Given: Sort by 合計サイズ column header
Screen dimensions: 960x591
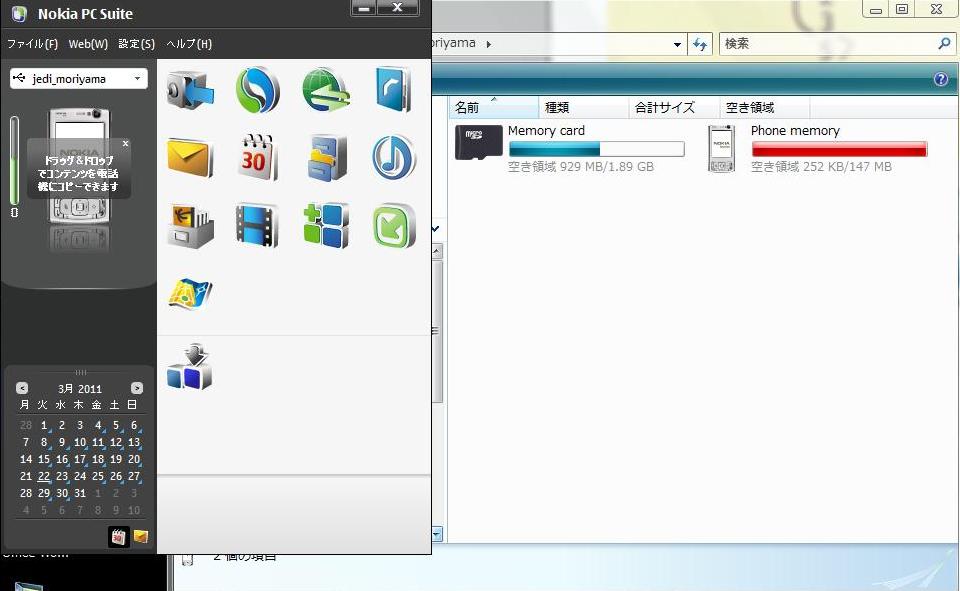Looking at the screenshot, I should (674, 107).
